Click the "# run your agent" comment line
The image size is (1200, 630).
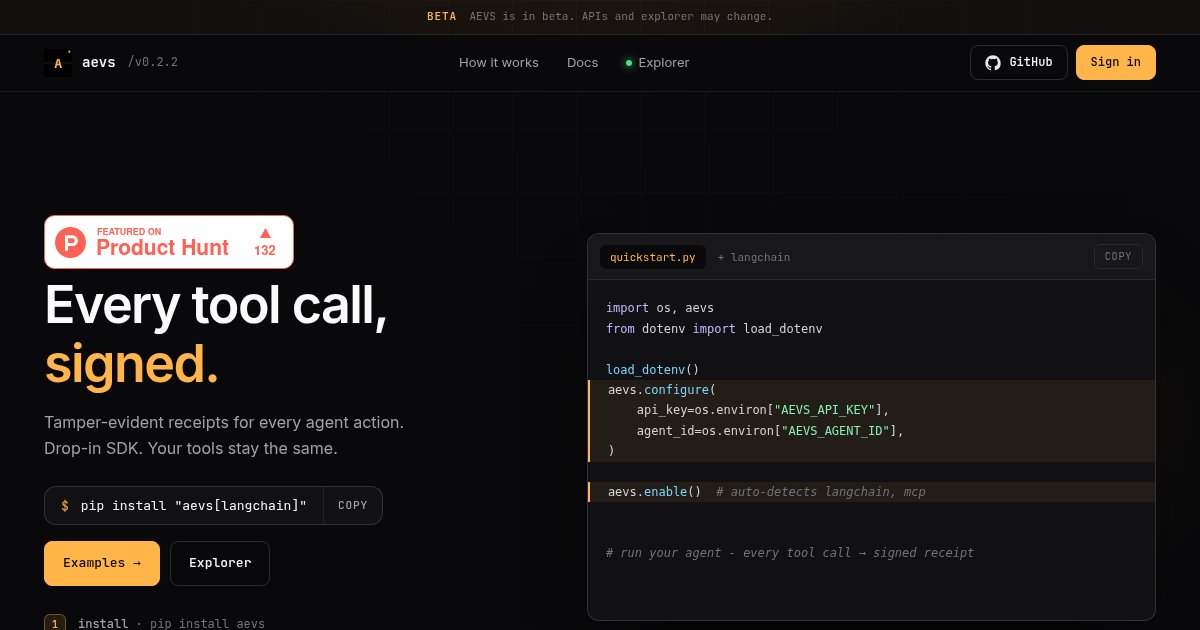(x=790, y=553)
